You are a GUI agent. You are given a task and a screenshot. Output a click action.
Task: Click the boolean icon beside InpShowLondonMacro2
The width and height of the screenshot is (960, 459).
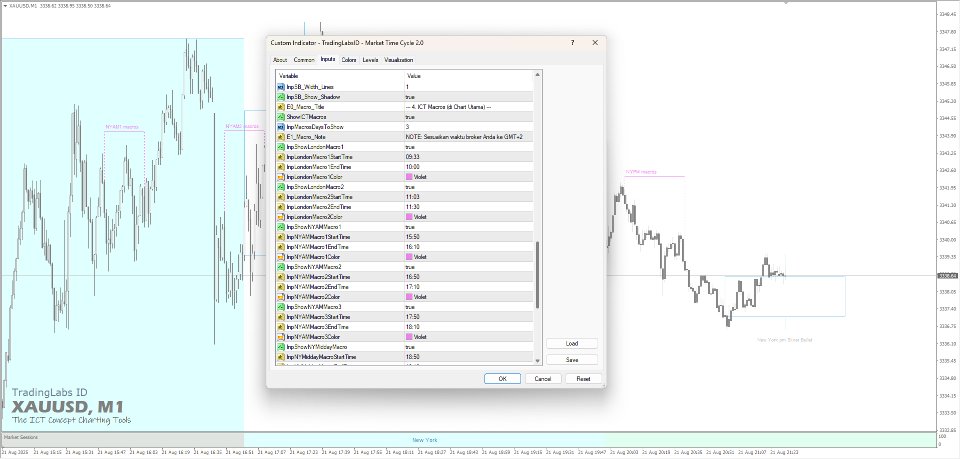281,187
